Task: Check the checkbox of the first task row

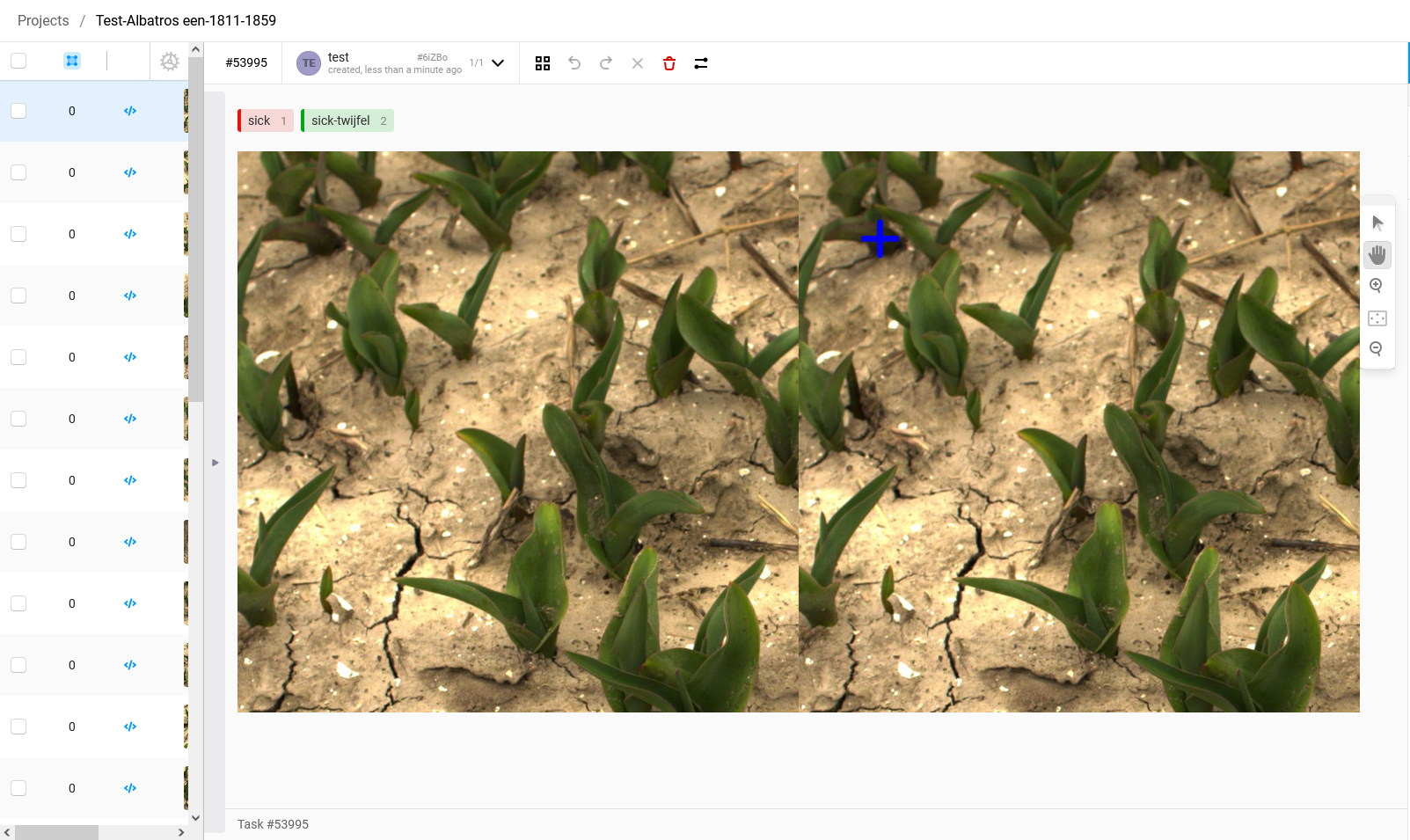Action: (x=18, y=111)
